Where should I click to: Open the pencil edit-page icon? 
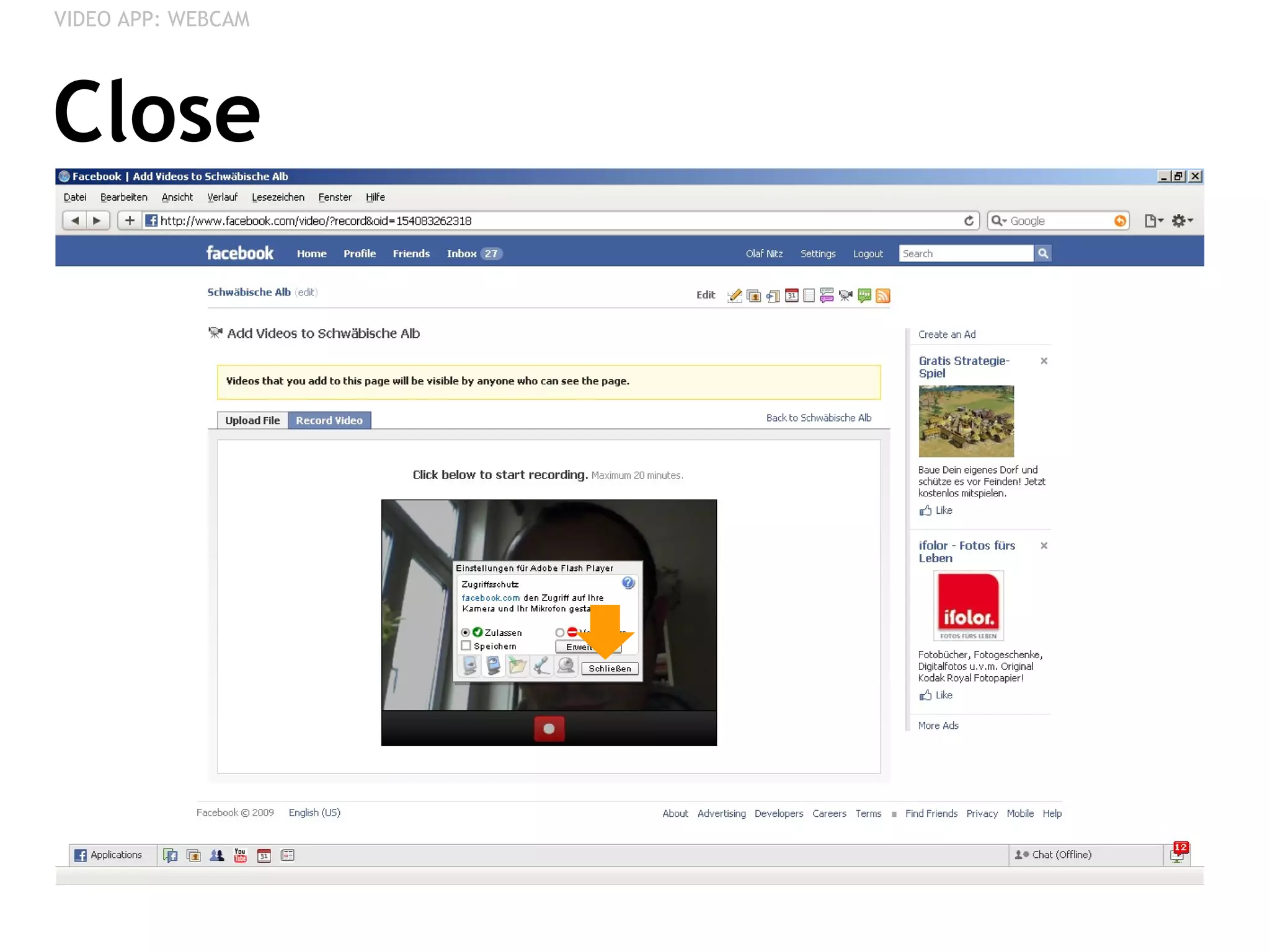[x=735, y=296]
